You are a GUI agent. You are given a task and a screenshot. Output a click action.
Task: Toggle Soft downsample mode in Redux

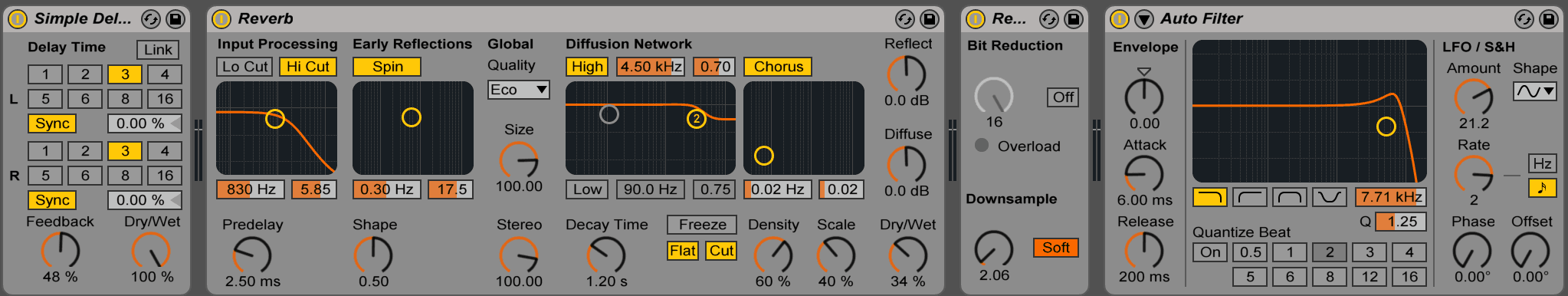point(1055,248)
